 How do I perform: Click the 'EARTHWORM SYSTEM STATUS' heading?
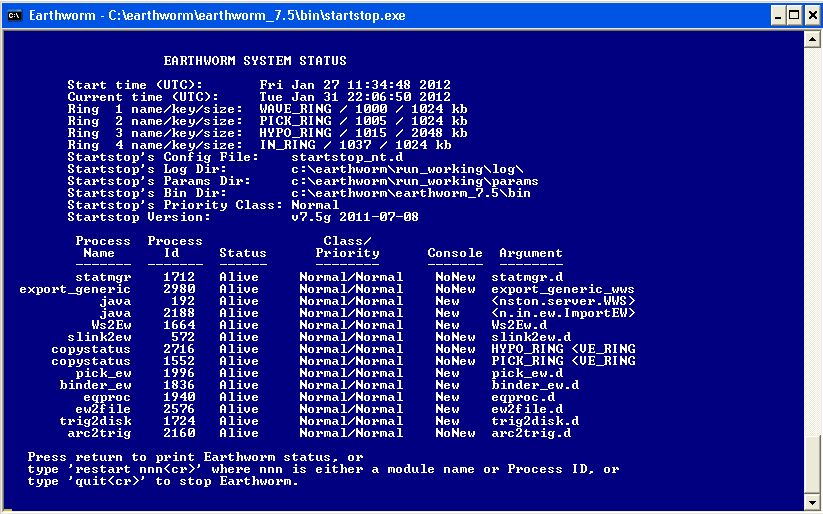(255, 61)
